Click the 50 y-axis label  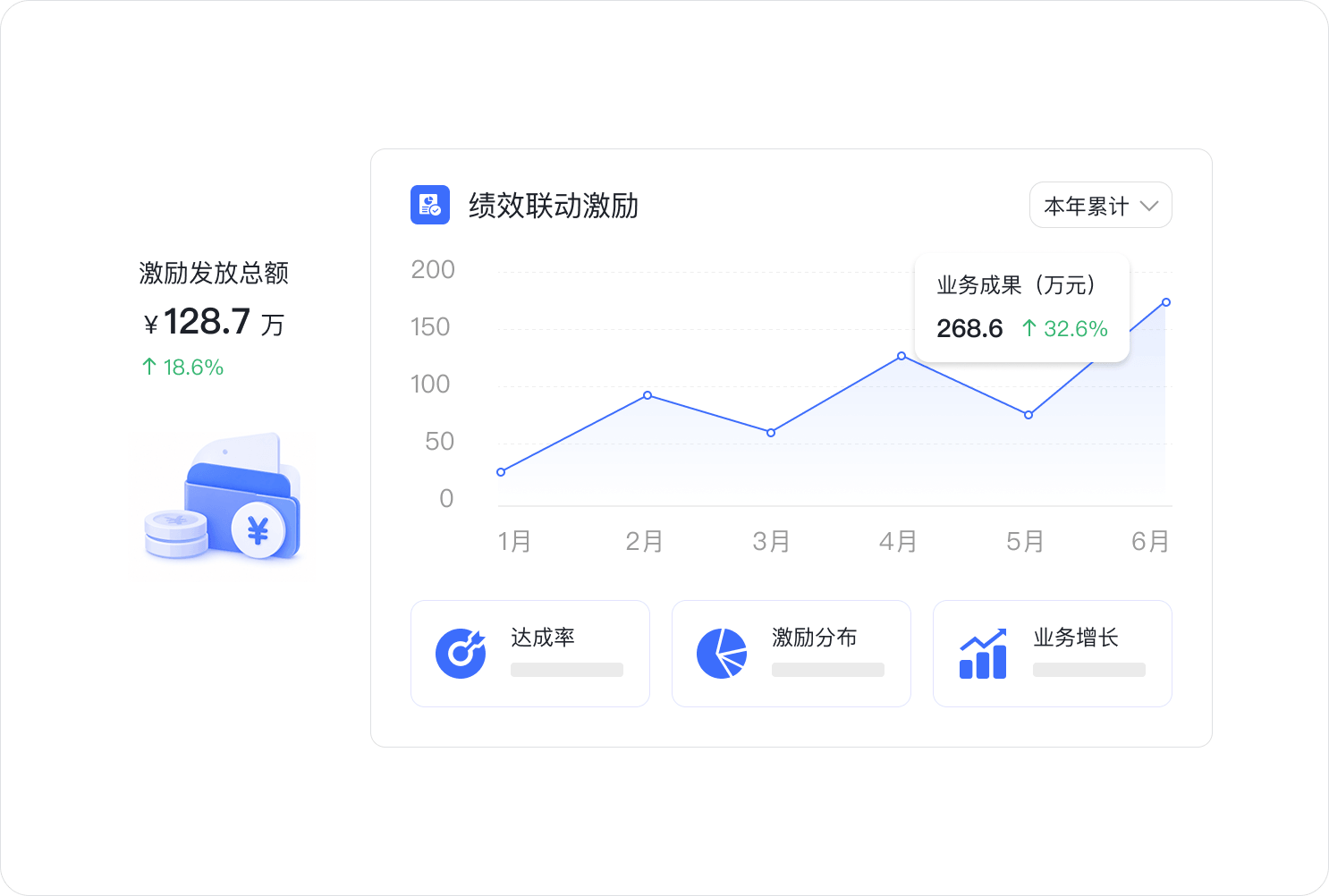pos(439,441)
